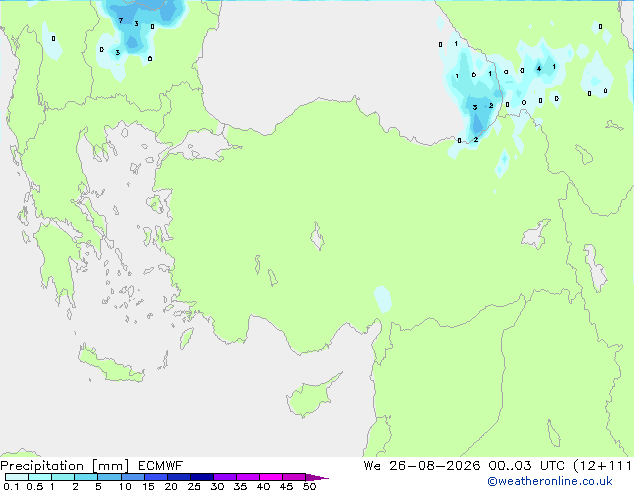634x490 pixels.
Task: Select the 2–5 mm legend color box
Action: click(86, 477)
